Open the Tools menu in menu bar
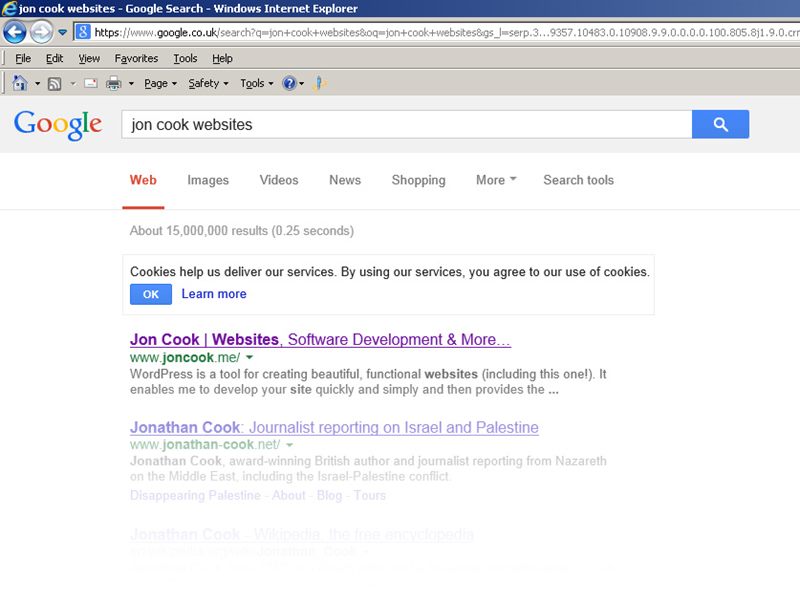Screen dimensions: 800x601 (185, 59)
